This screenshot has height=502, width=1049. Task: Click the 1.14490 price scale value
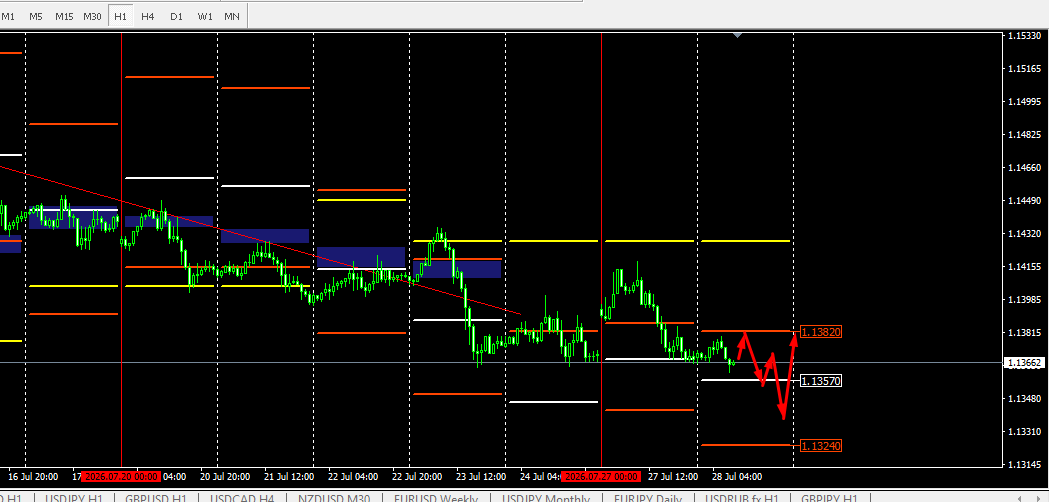coord(1024,201)
